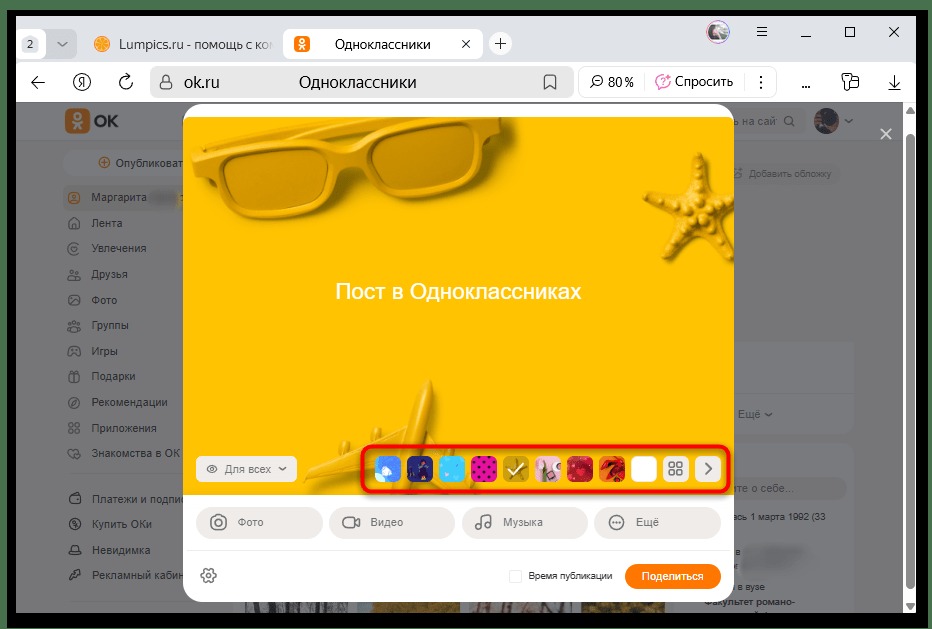
Task: Close the Одноклассники tab
Action: click(466, 44)
